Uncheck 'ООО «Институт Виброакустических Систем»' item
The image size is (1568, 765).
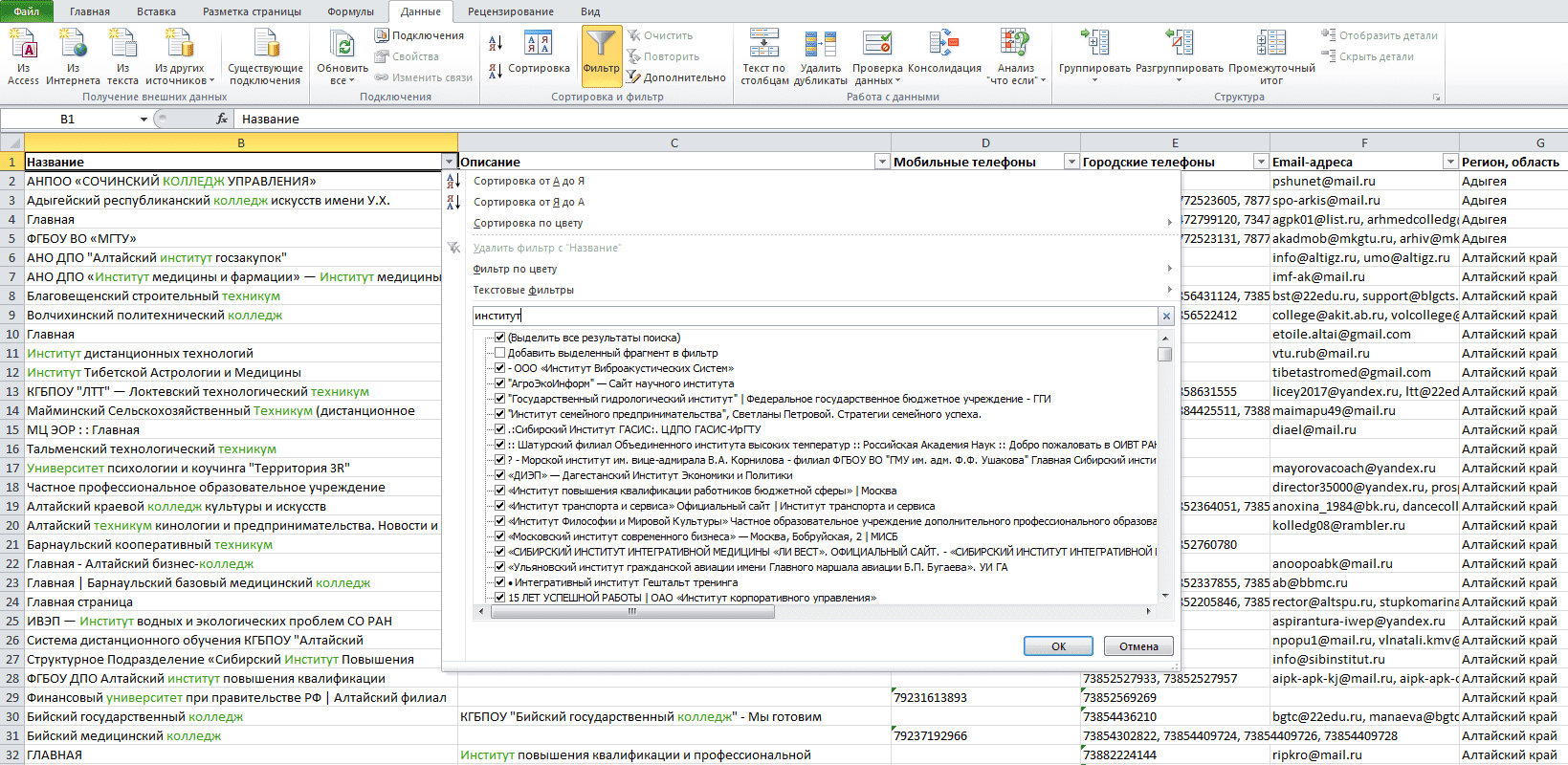[x=499, y=368]
